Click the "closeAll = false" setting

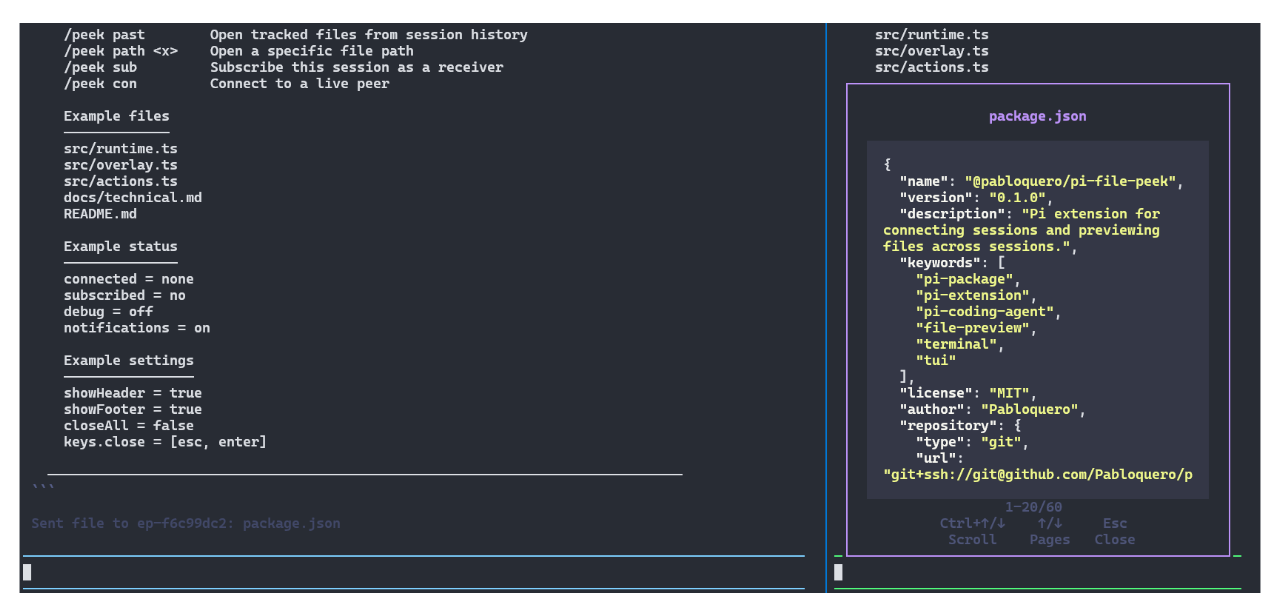coord(129,425)
